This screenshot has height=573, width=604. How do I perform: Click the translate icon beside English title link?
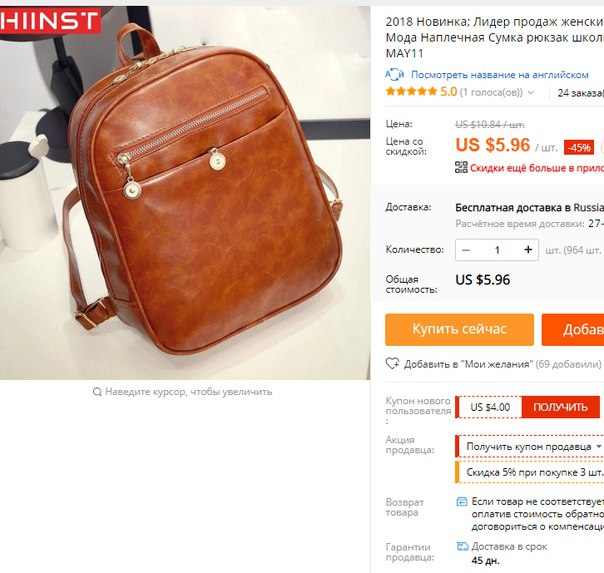click(x=394, y=75)
